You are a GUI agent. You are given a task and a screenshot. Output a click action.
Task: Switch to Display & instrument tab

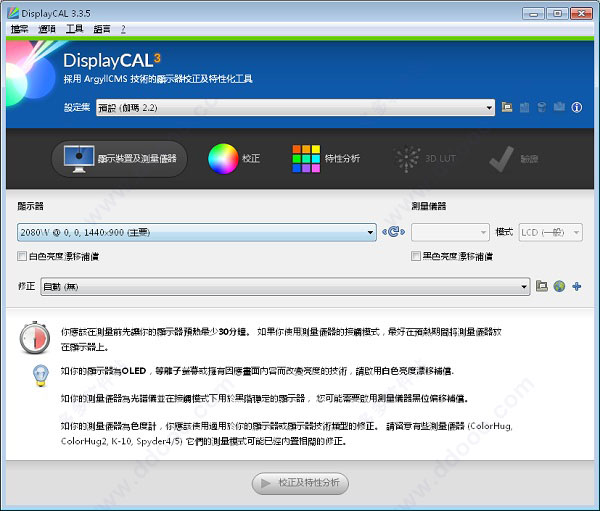(x=119, y=158)
